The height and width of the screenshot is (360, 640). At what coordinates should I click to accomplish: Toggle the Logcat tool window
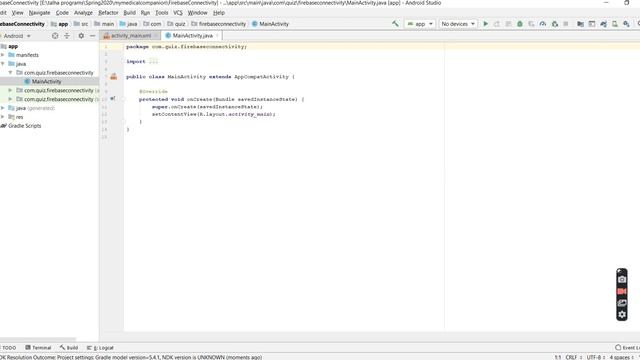click(x=100, y=348)
